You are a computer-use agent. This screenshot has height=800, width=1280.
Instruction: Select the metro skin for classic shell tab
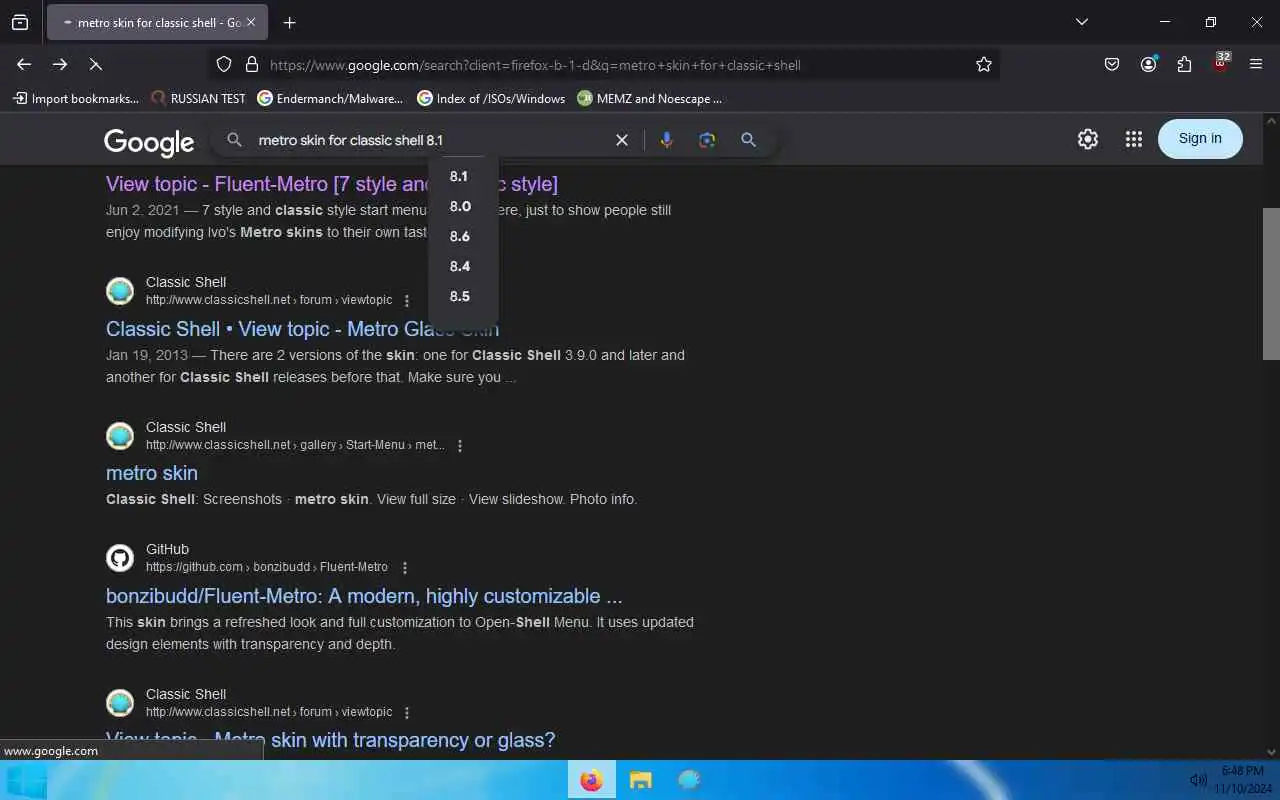coord(157,22)
